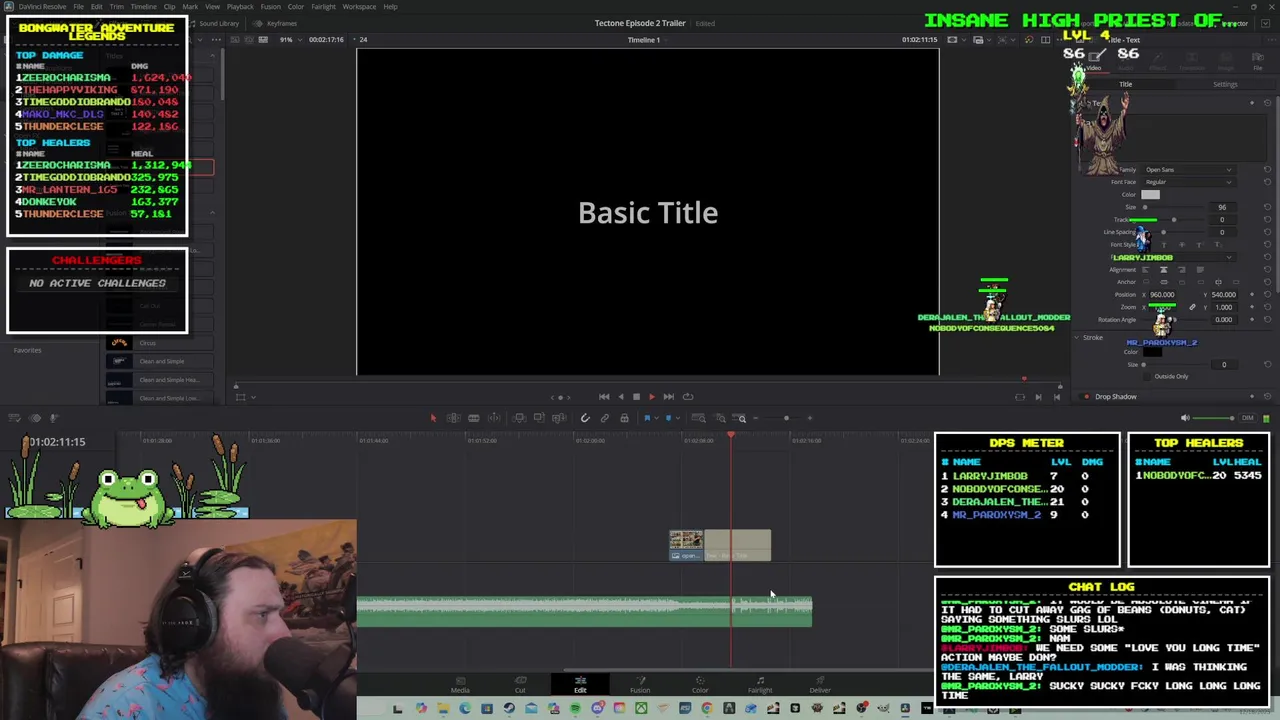1280x720 pixels.
Task: Open Spotify from the taskbar
Action: (576, 709)
